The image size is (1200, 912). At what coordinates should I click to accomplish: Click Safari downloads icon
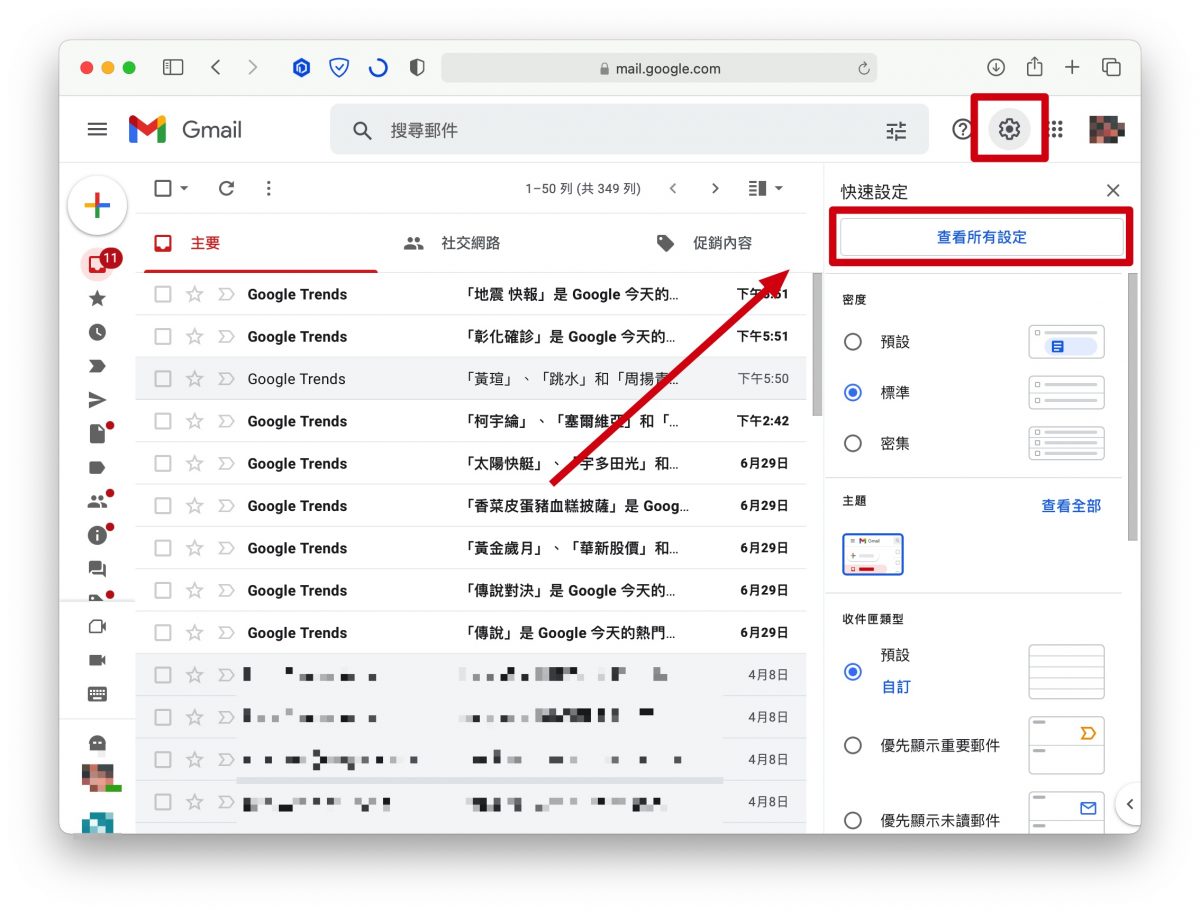[995, 67]
